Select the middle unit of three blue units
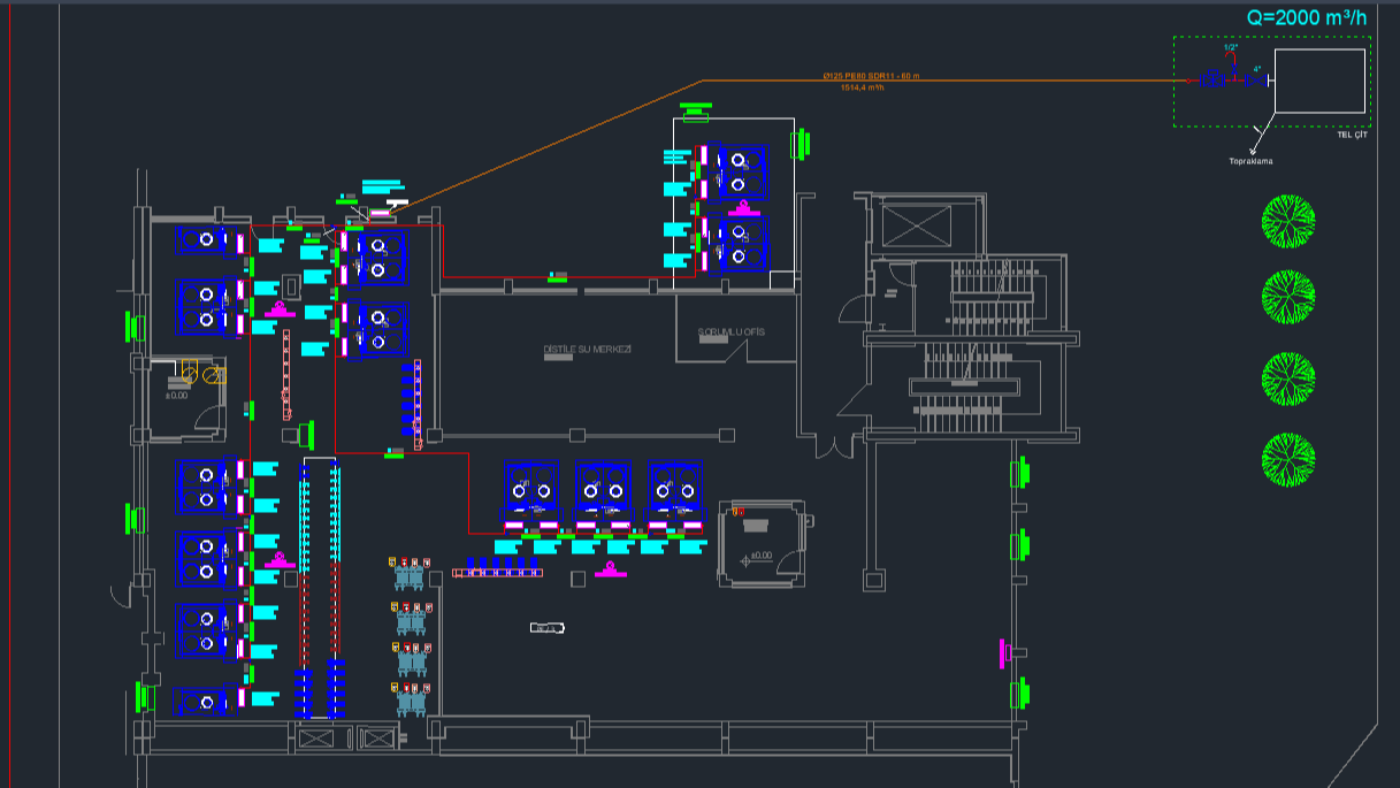Viewport: 1400px width, 788px height. [603, 488]
